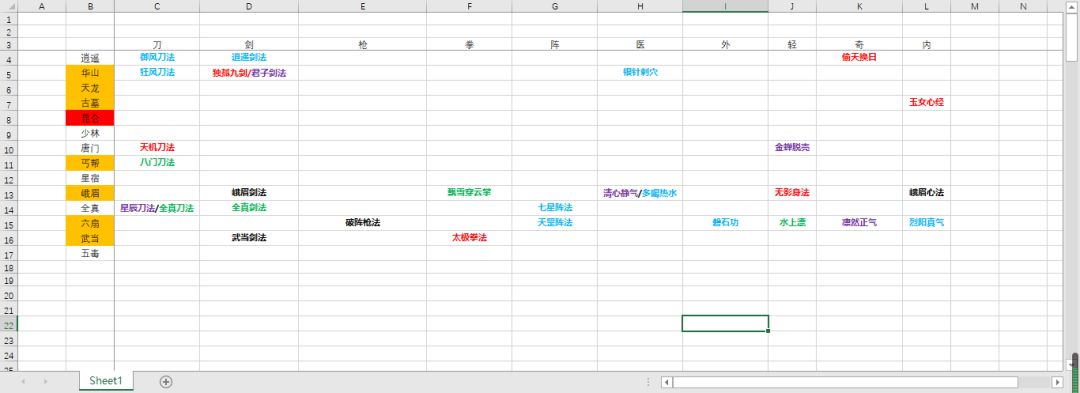Select the cell 峨眉心法
Screen dimensions: 1080x393
926,193
